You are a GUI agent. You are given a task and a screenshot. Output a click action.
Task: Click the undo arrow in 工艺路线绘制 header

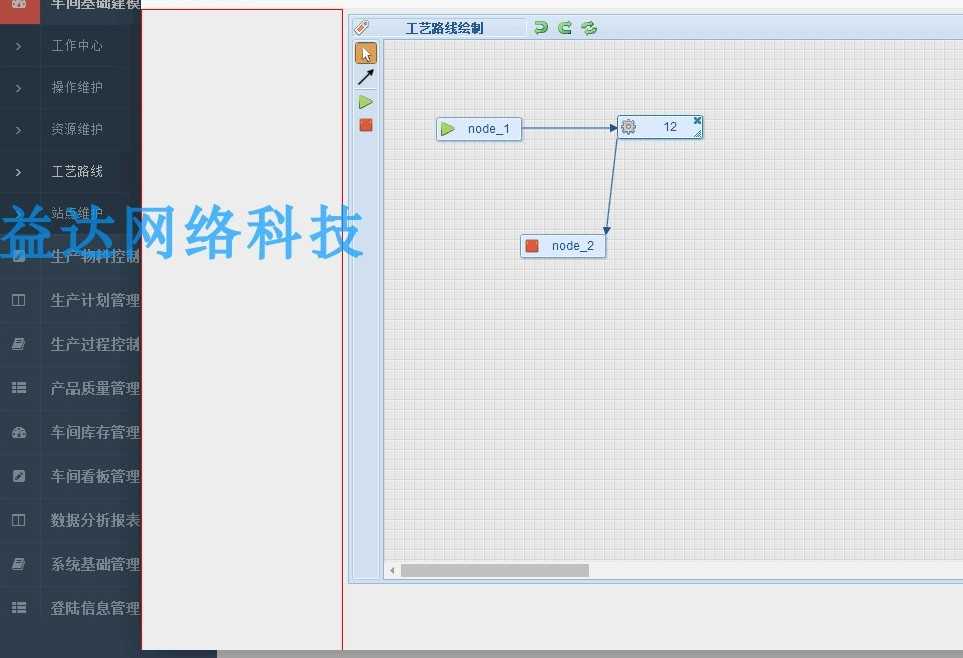click(x=540, y=27)
